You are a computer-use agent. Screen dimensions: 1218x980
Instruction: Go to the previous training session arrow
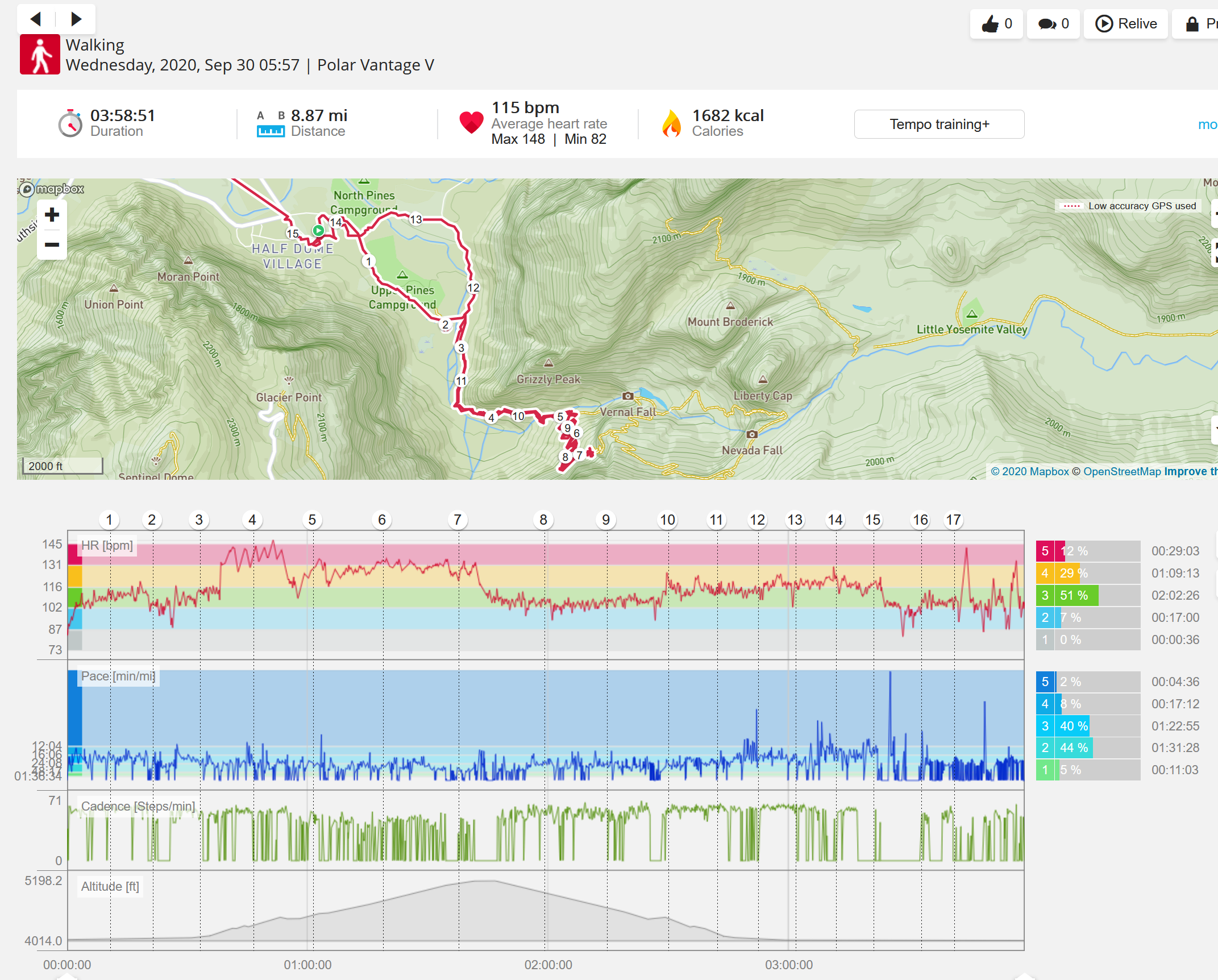click(36, 19)
